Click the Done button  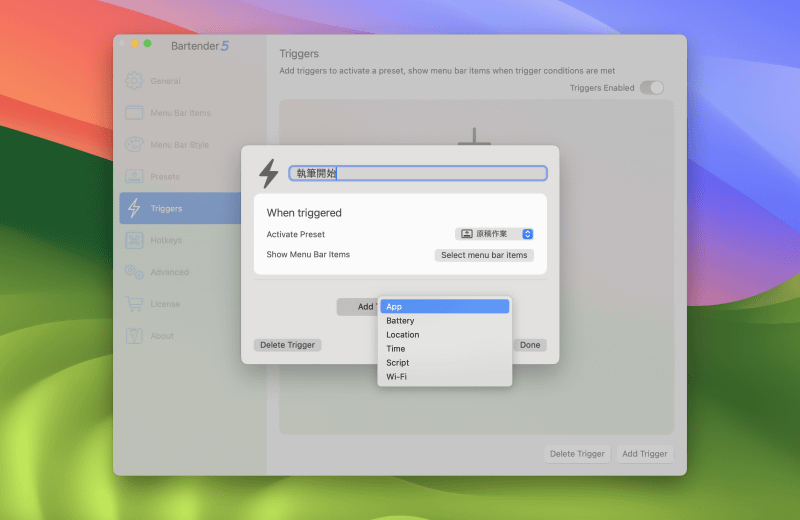point(530,345)
